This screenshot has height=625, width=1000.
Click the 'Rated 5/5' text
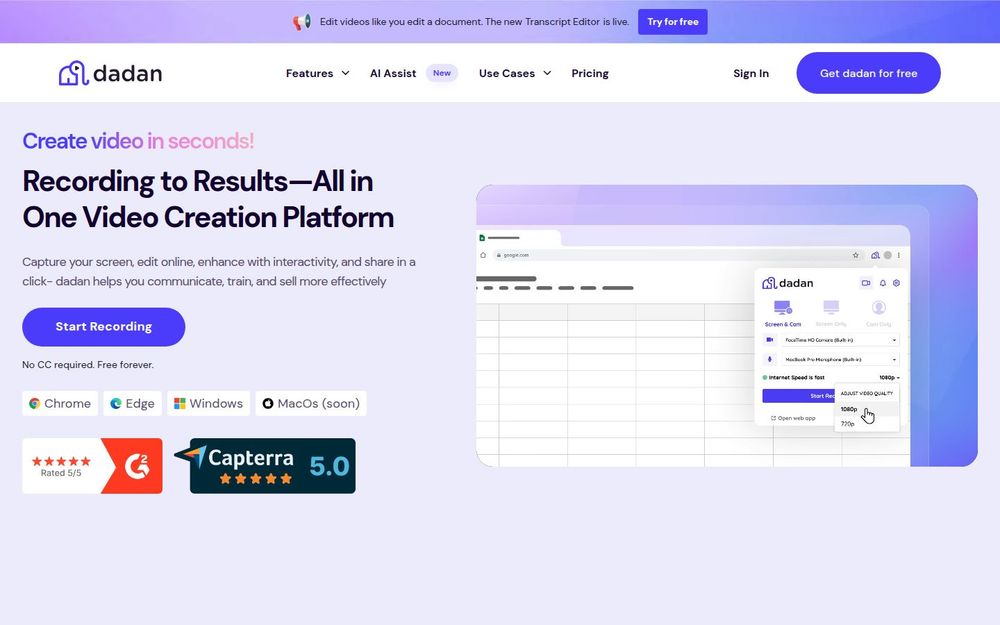click(61, 473)
